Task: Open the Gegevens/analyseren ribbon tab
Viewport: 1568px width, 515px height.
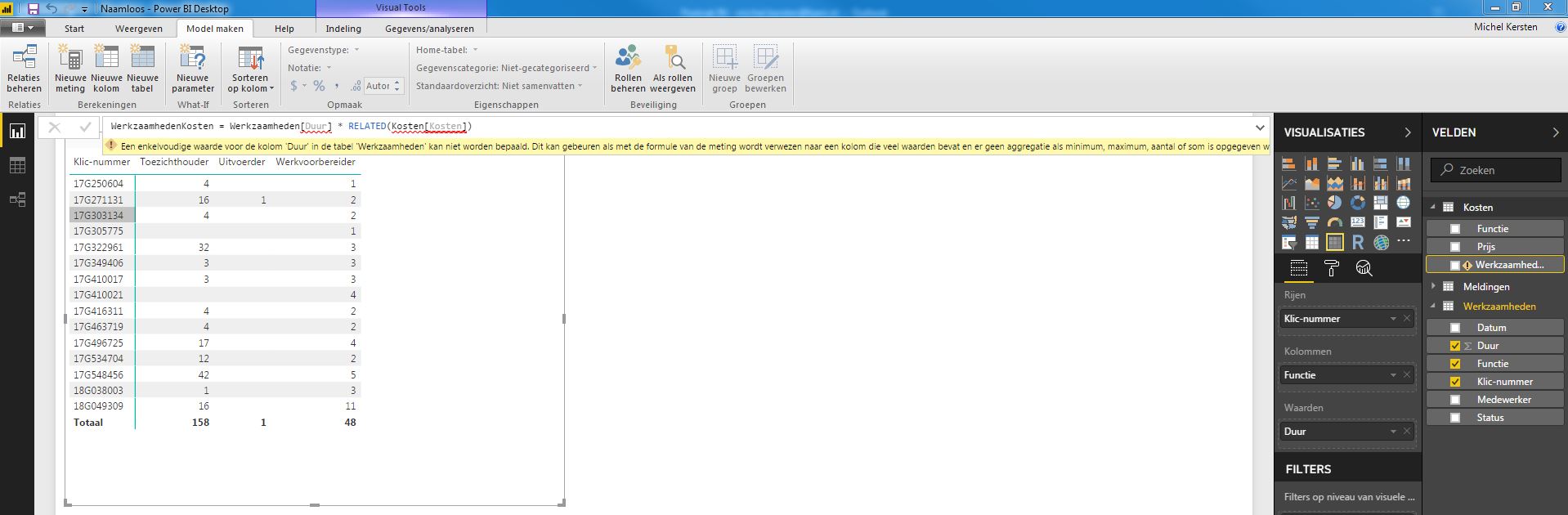Action: [429, 29]
